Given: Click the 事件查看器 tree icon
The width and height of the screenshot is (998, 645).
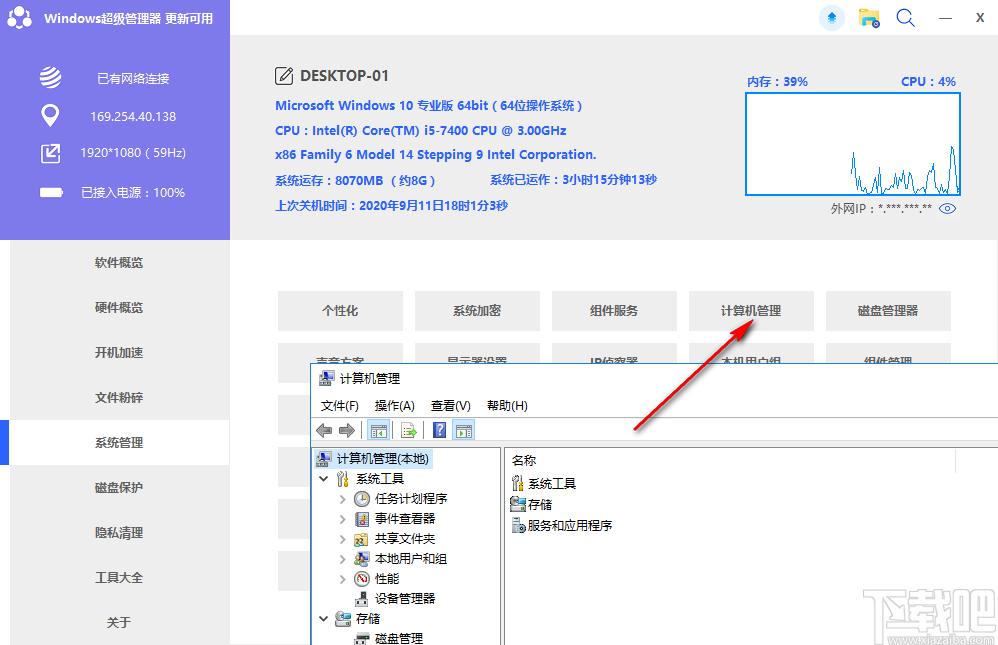Looking at the screenshot, I should point(362,519).
